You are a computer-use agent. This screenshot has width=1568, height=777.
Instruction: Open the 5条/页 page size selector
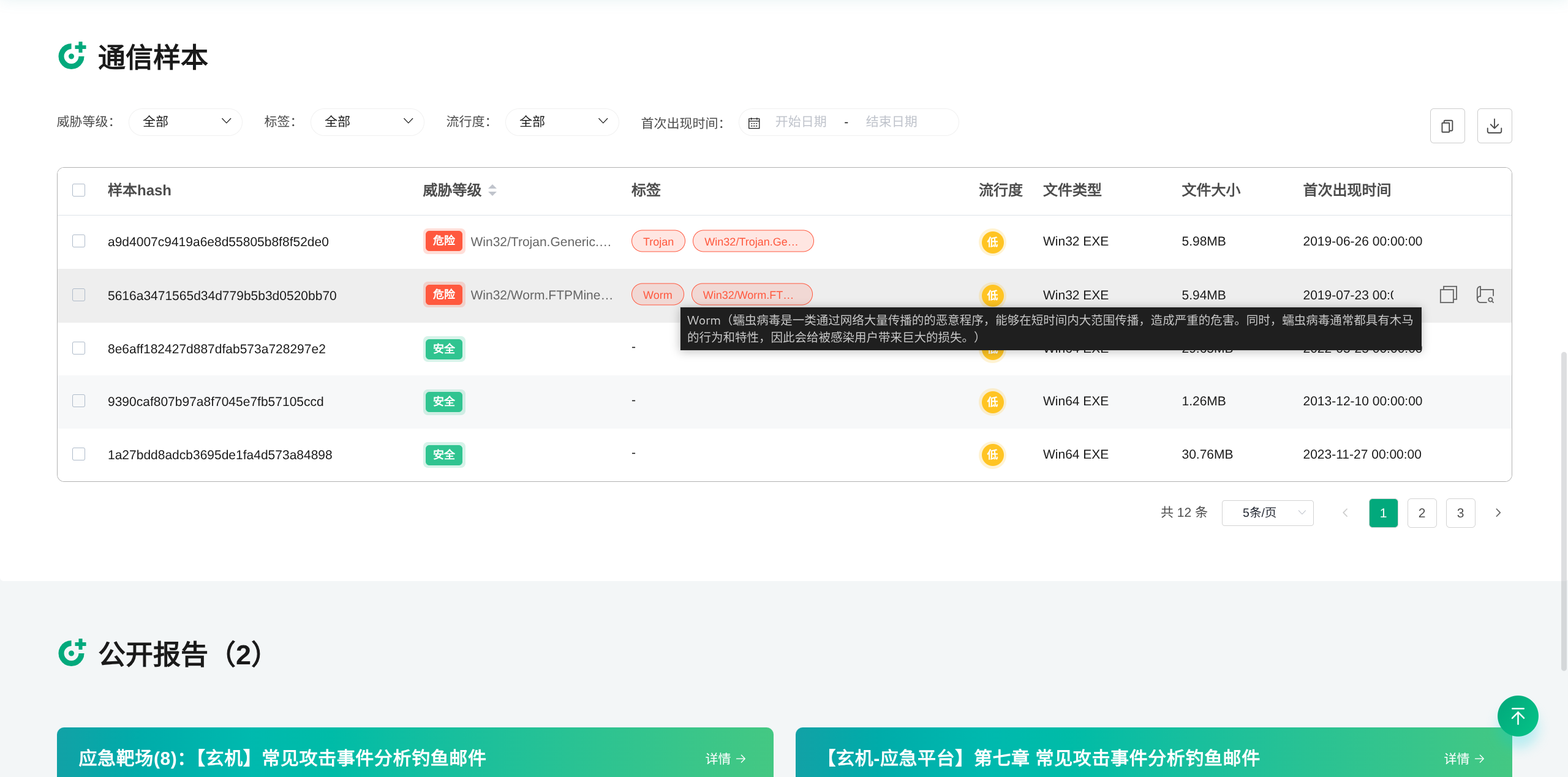(x=1267, y=513)
